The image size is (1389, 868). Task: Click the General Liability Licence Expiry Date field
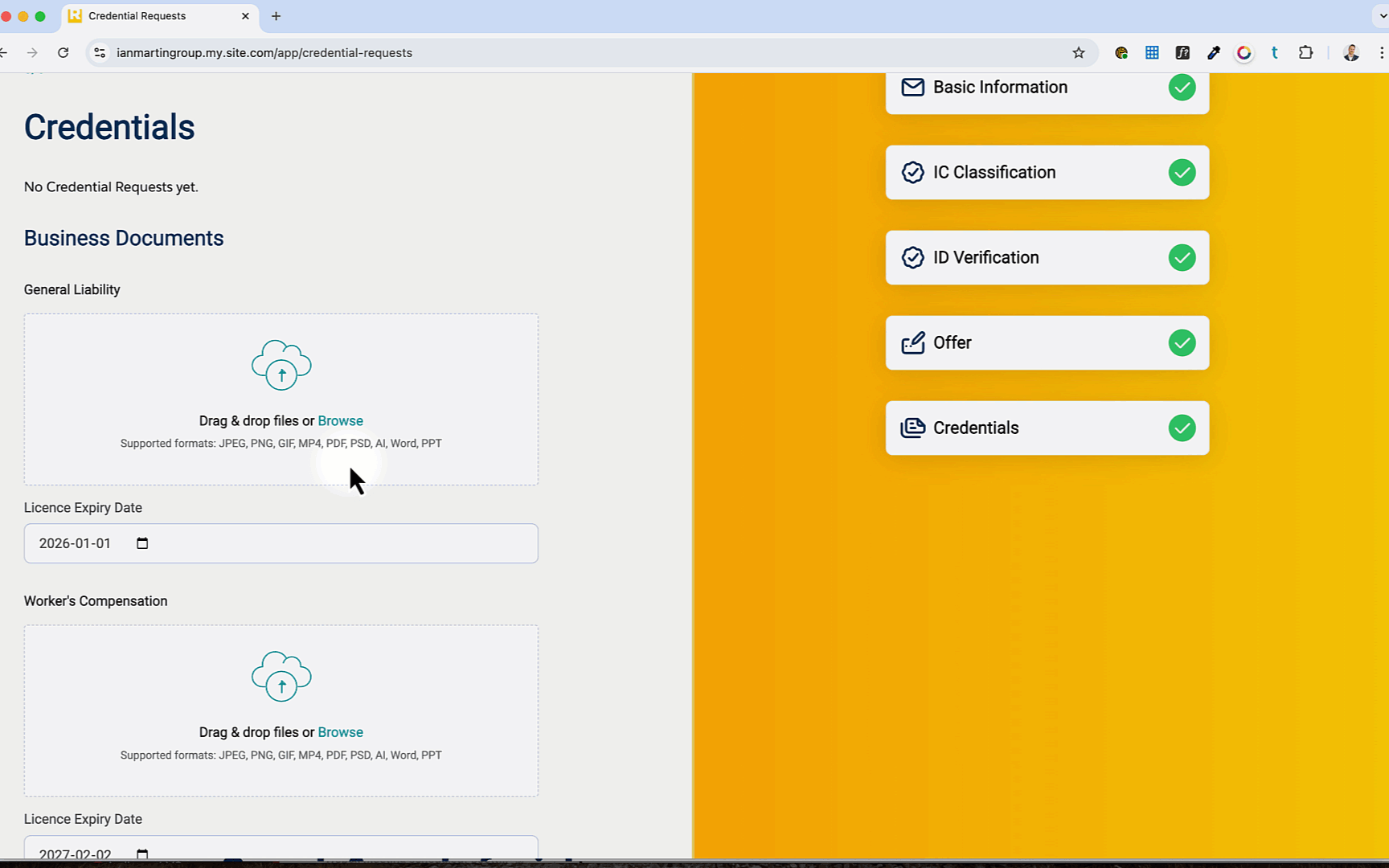pos(322,544)
